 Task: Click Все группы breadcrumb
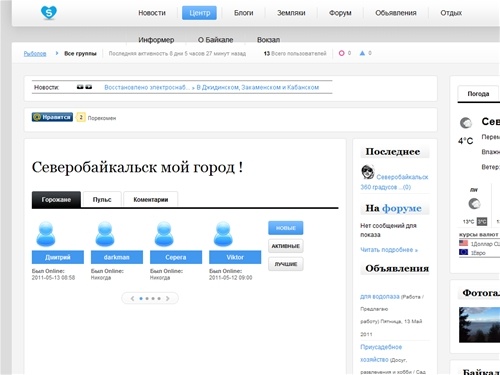pos(80,53)
